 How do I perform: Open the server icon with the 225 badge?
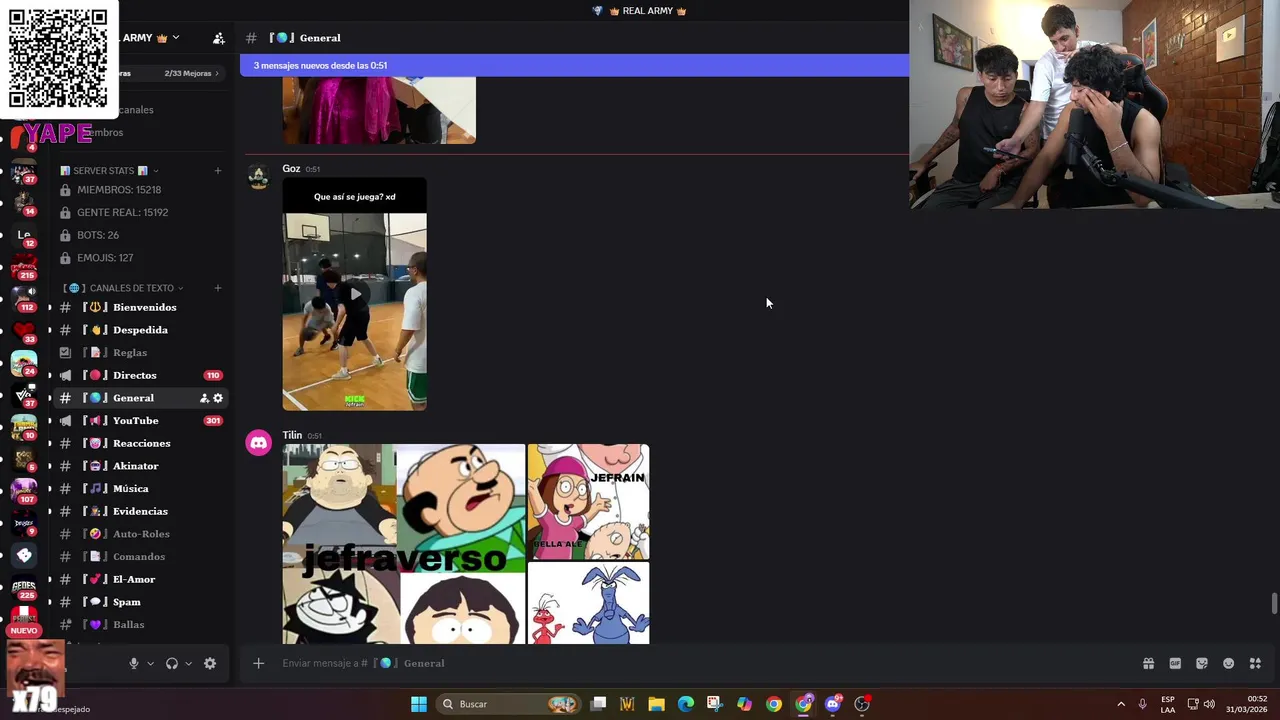[24, 587]
